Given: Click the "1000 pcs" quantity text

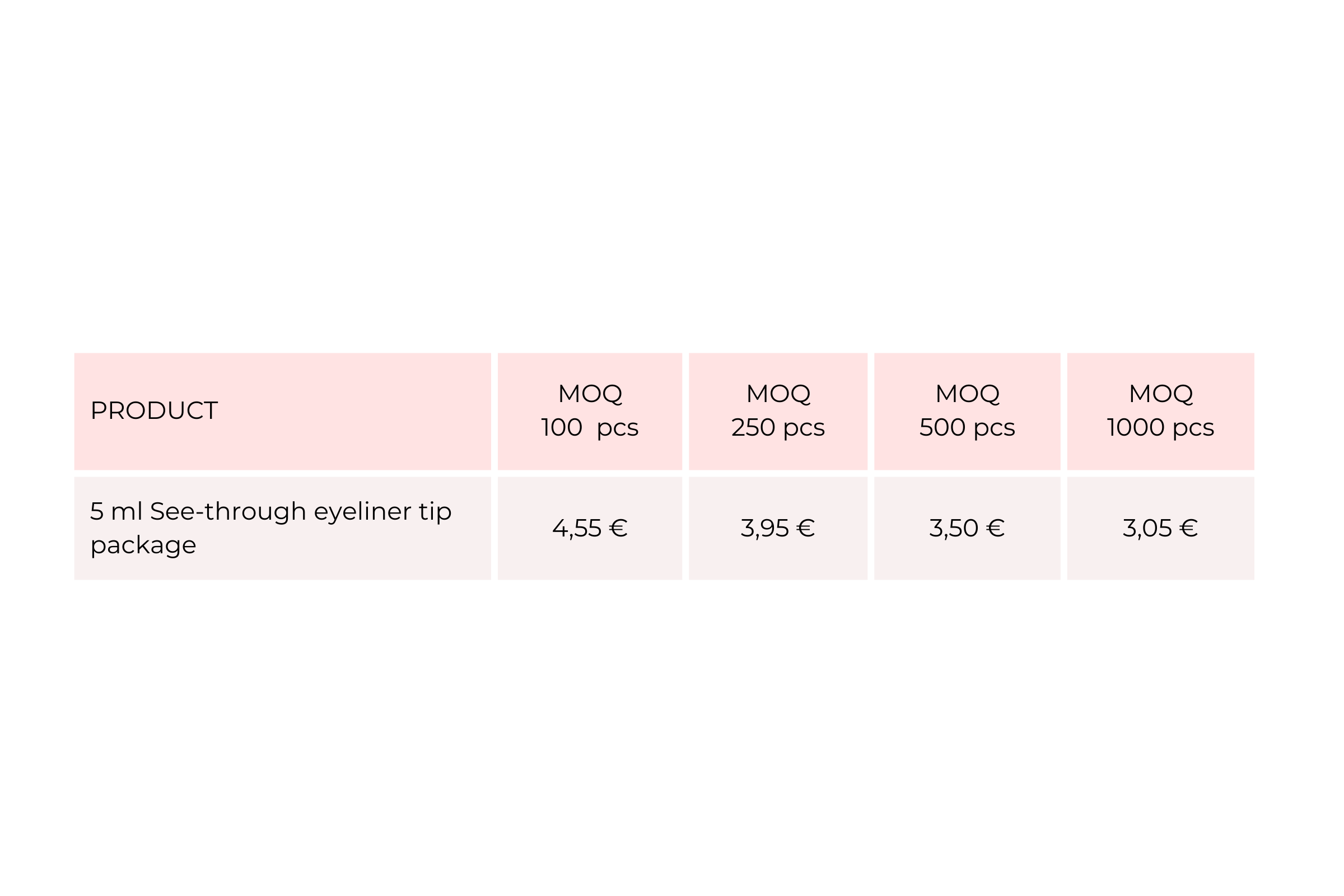Looking at the screenshot, I should point(1160,428).
